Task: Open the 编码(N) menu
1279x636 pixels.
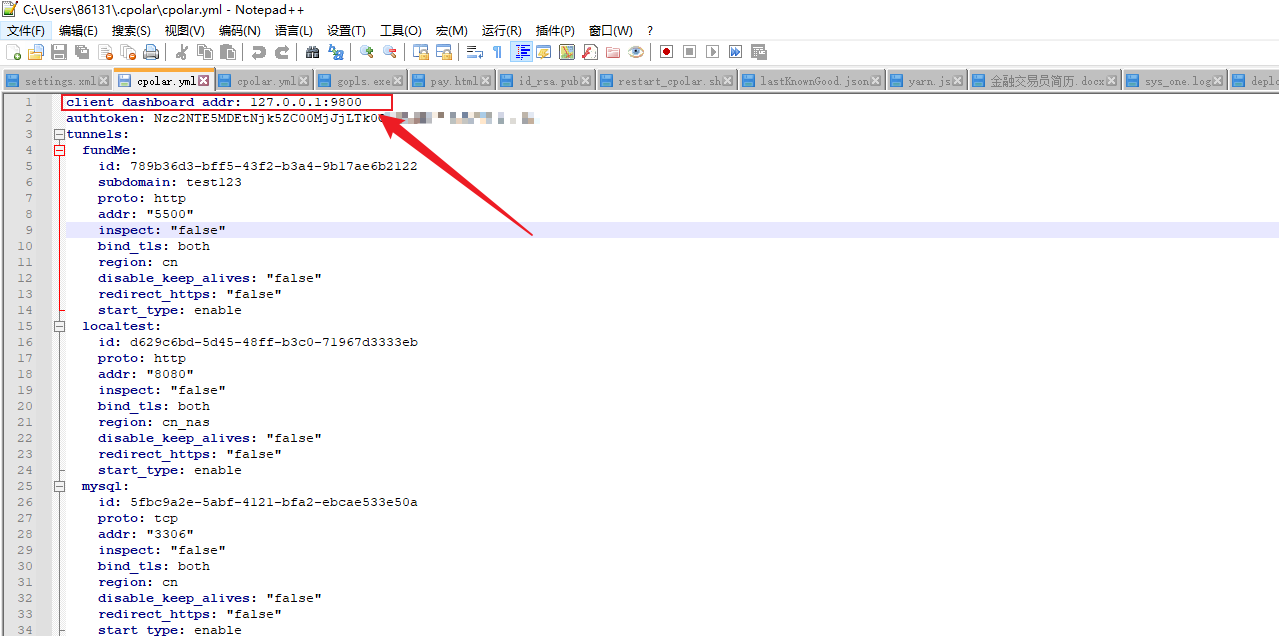Action: coord(239,31)
